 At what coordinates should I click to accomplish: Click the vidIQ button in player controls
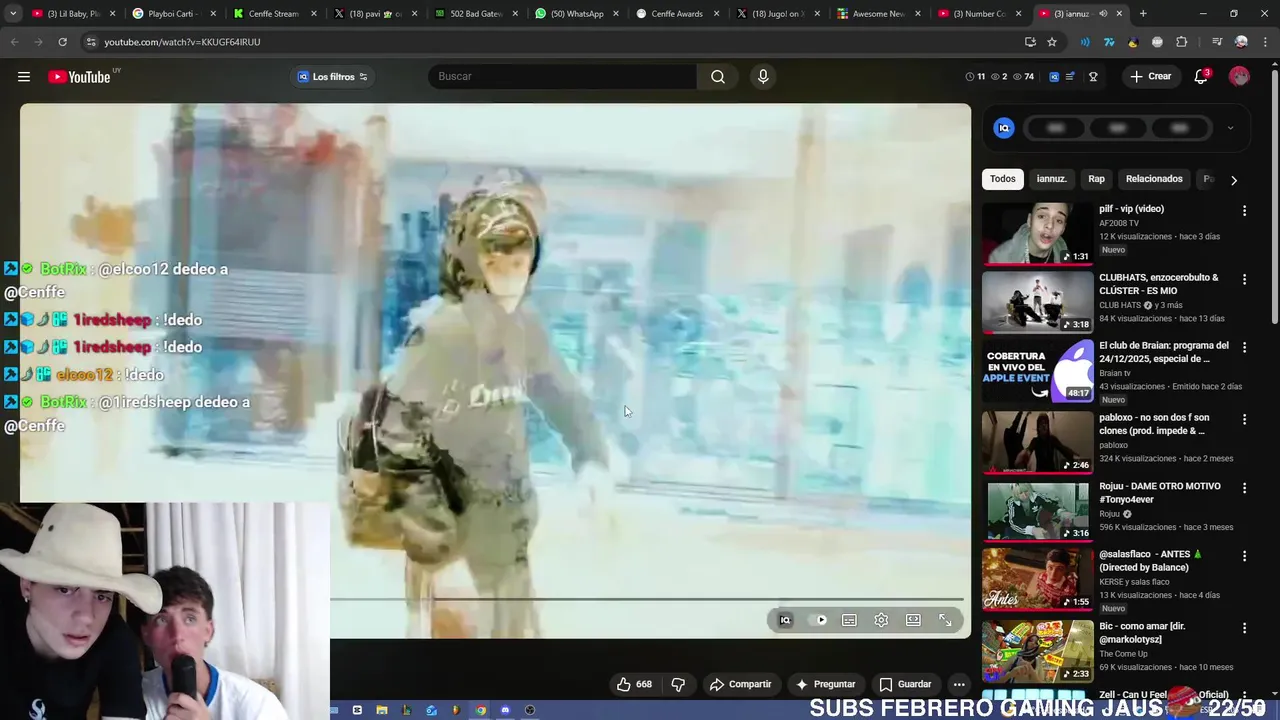click(785, 620)
